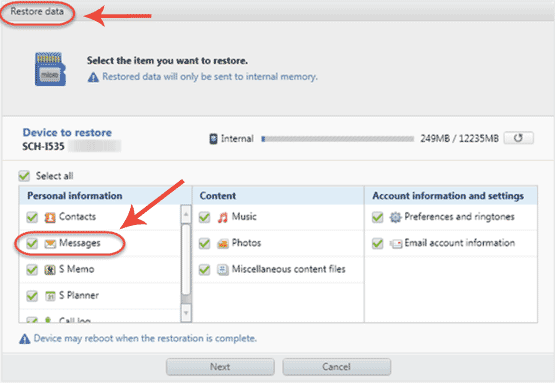
Task: Click the personal information scroll up arrow
Action: pos(186,214)
